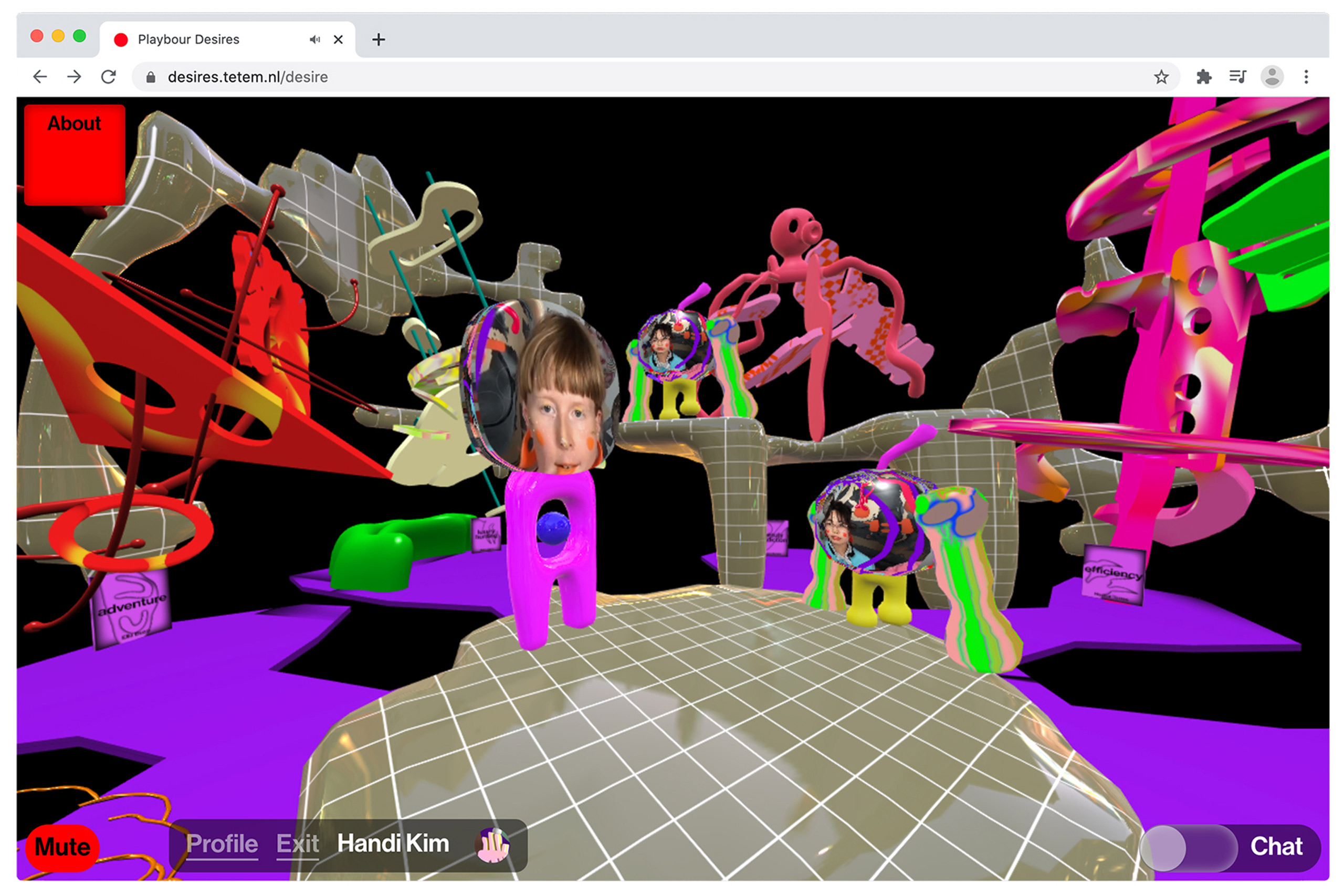Click the site lock icon

click(x=151, y=77)
